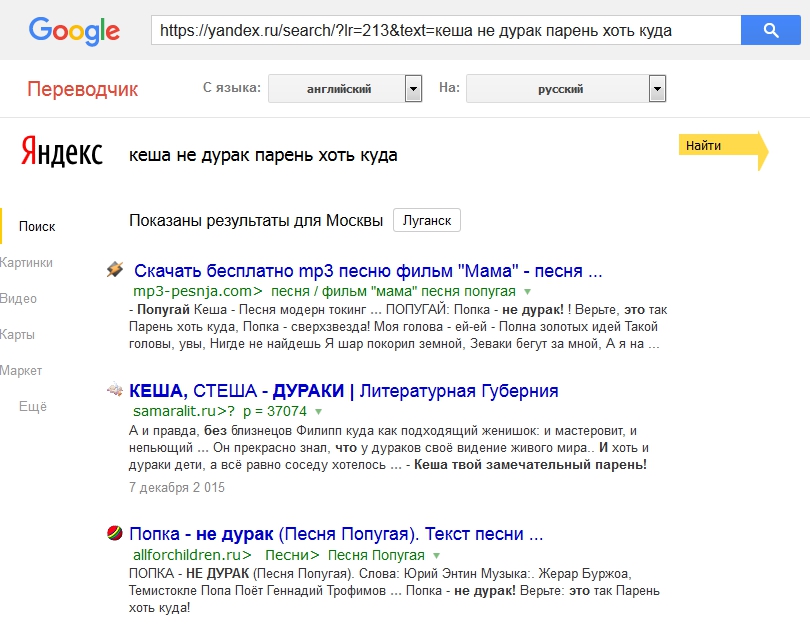Expand the arrow after samaralit.ru URL
This screenshot has width=810, height=630.
[319, 412]
